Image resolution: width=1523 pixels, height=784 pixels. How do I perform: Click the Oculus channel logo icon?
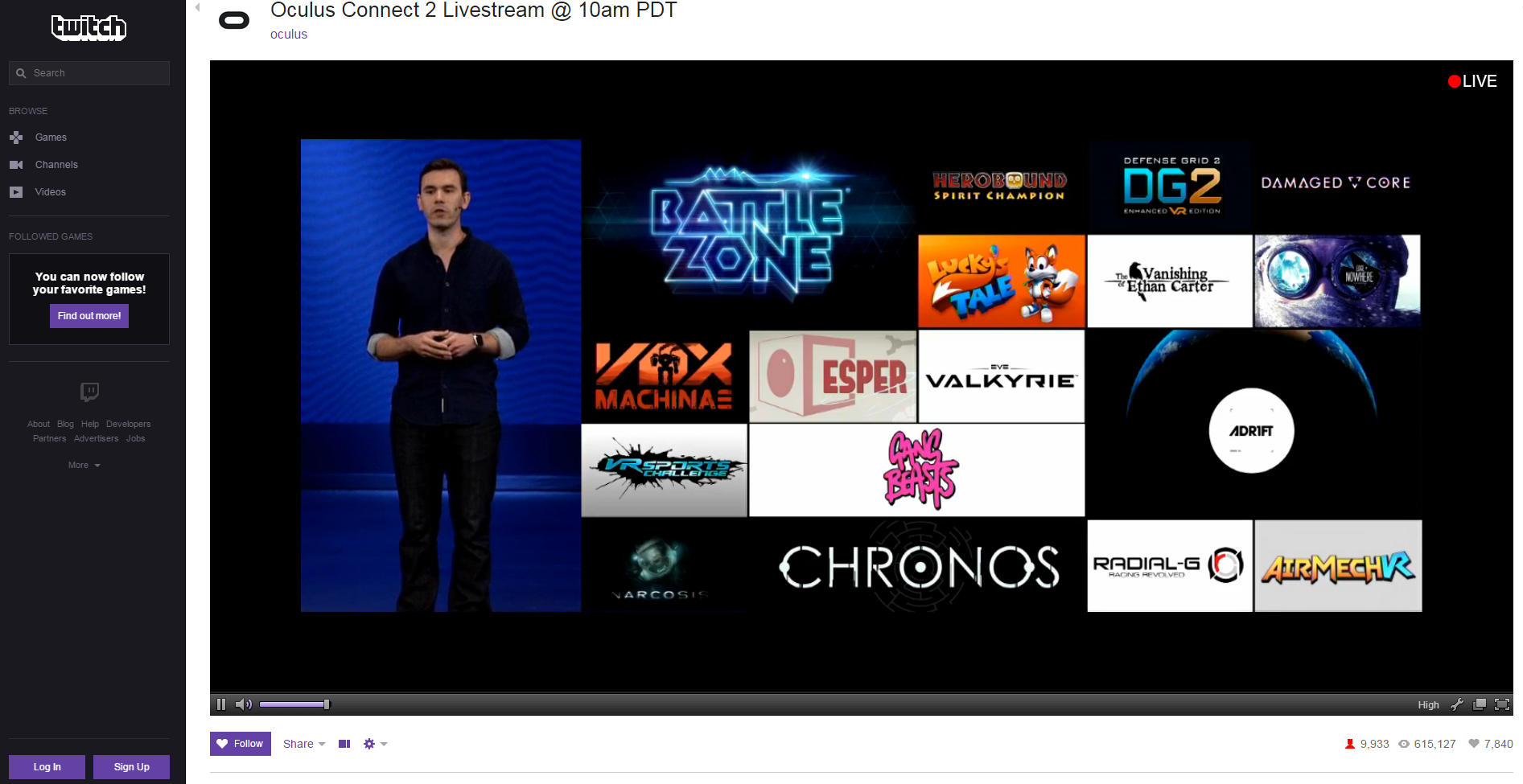[234, 21]
